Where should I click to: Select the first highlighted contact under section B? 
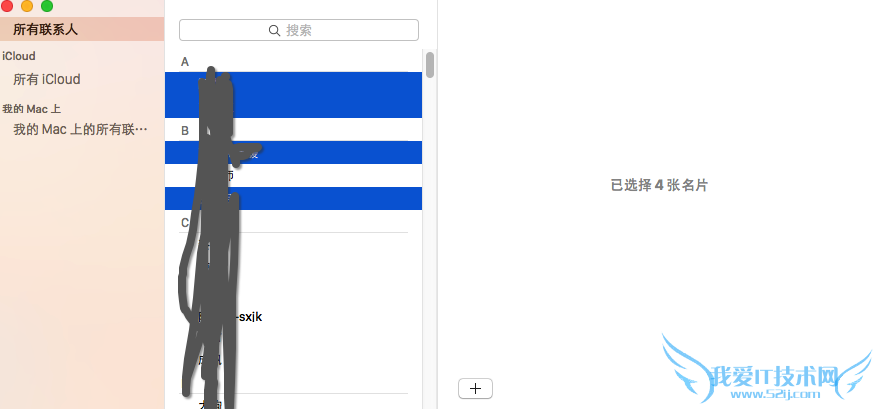[x=293, y=152]
